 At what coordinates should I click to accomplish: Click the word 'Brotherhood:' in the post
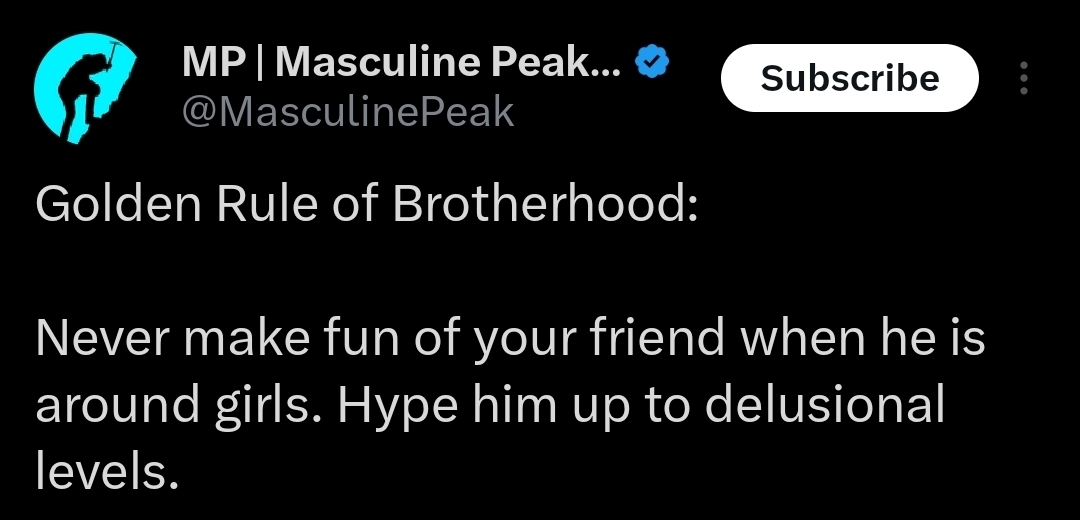[x=545, y=205]
